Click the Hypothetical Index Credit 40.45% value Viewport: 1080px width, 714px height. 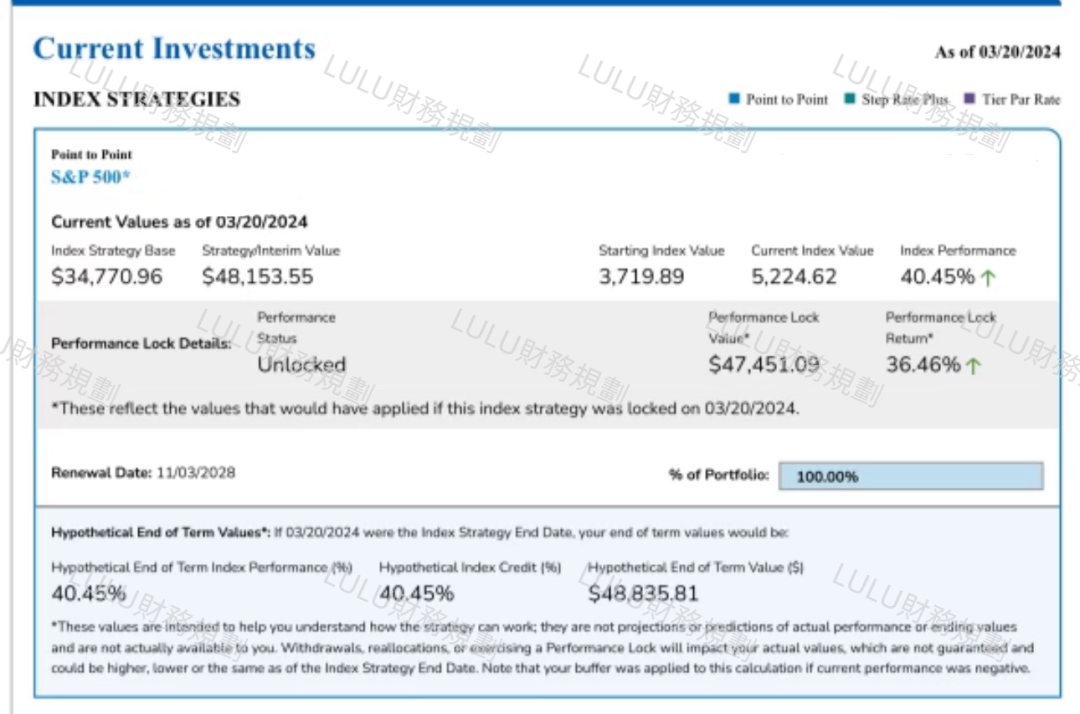click(417, 594)
